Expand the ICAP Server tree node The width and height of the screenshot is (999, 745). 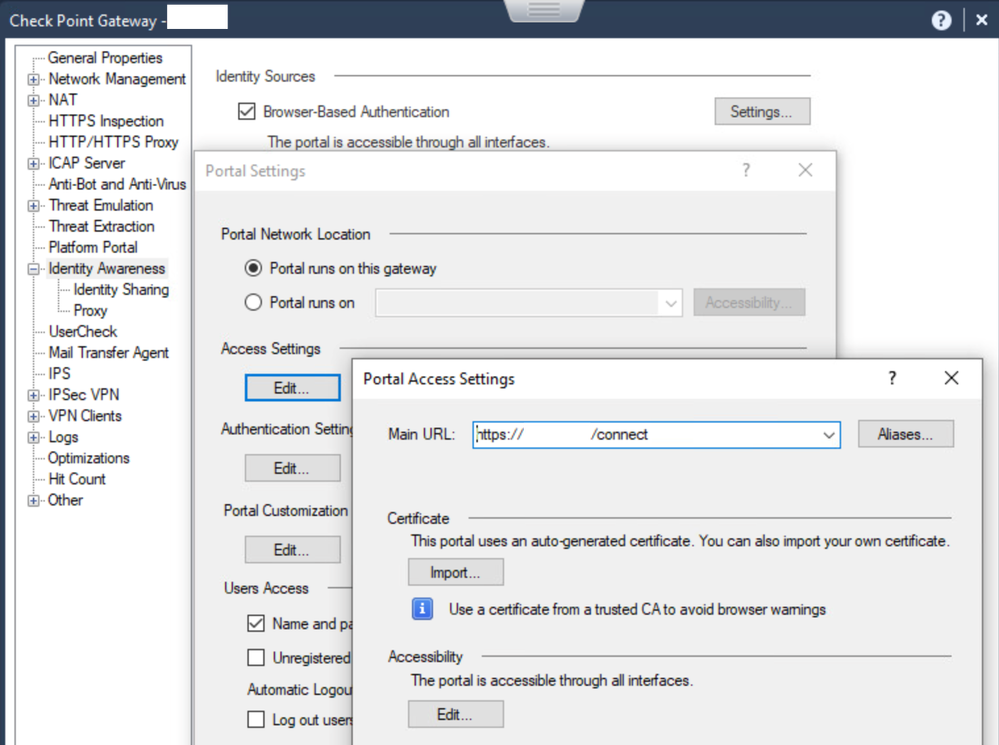pos(33,164)
